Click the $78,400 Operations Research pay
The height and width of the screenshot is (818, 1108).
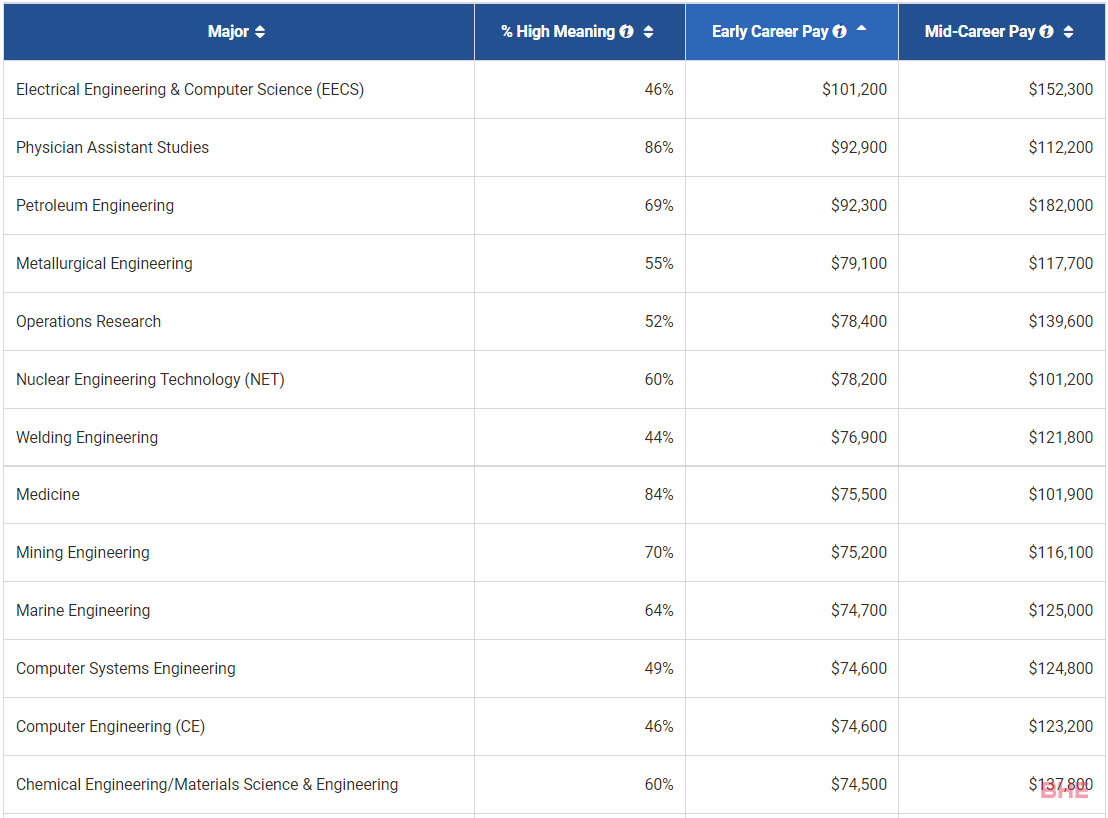point(859,321)
